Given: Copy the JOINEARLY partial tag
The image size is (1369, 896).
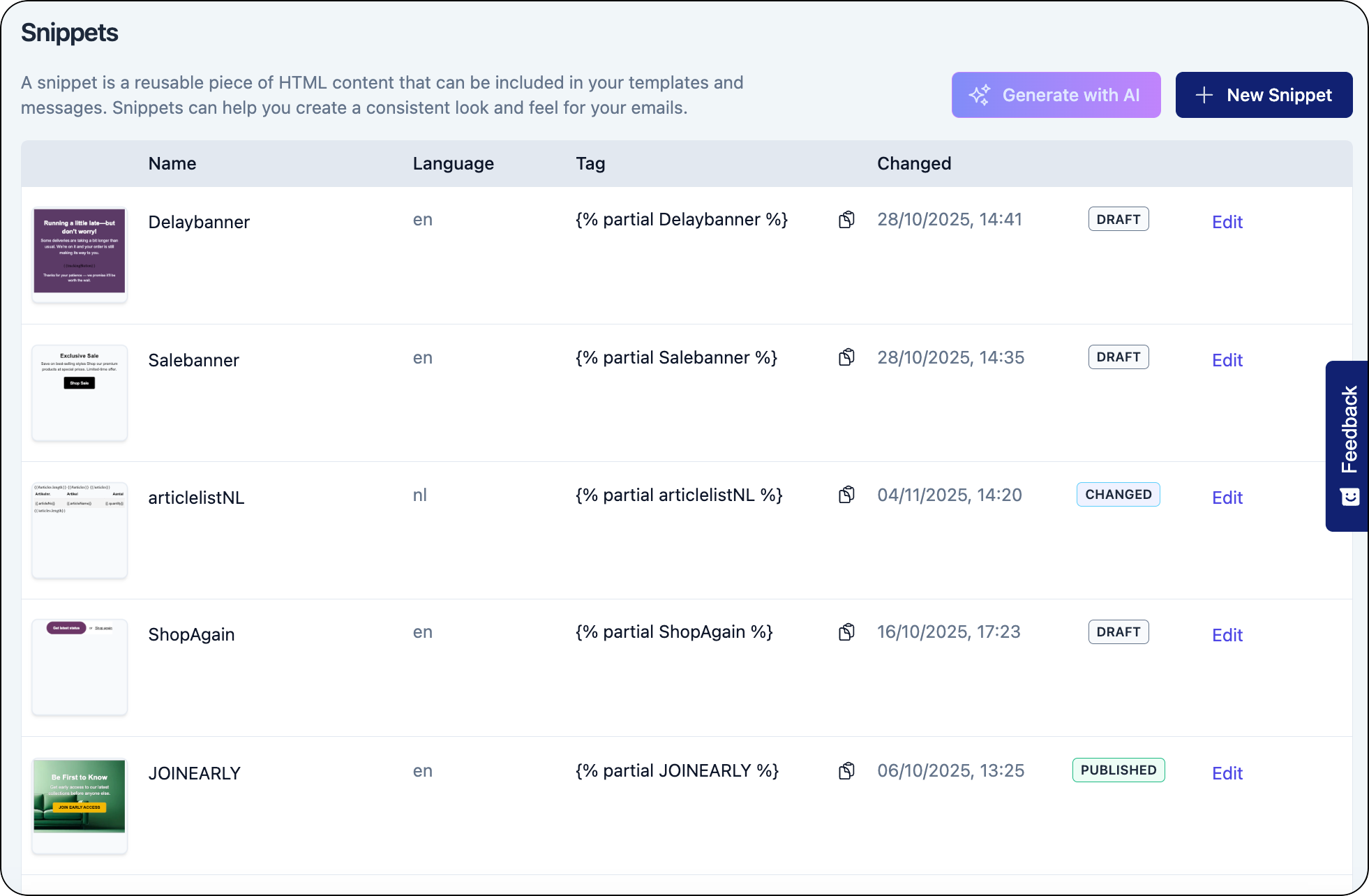Looking at the screenshot, I should tap(847, 770).
